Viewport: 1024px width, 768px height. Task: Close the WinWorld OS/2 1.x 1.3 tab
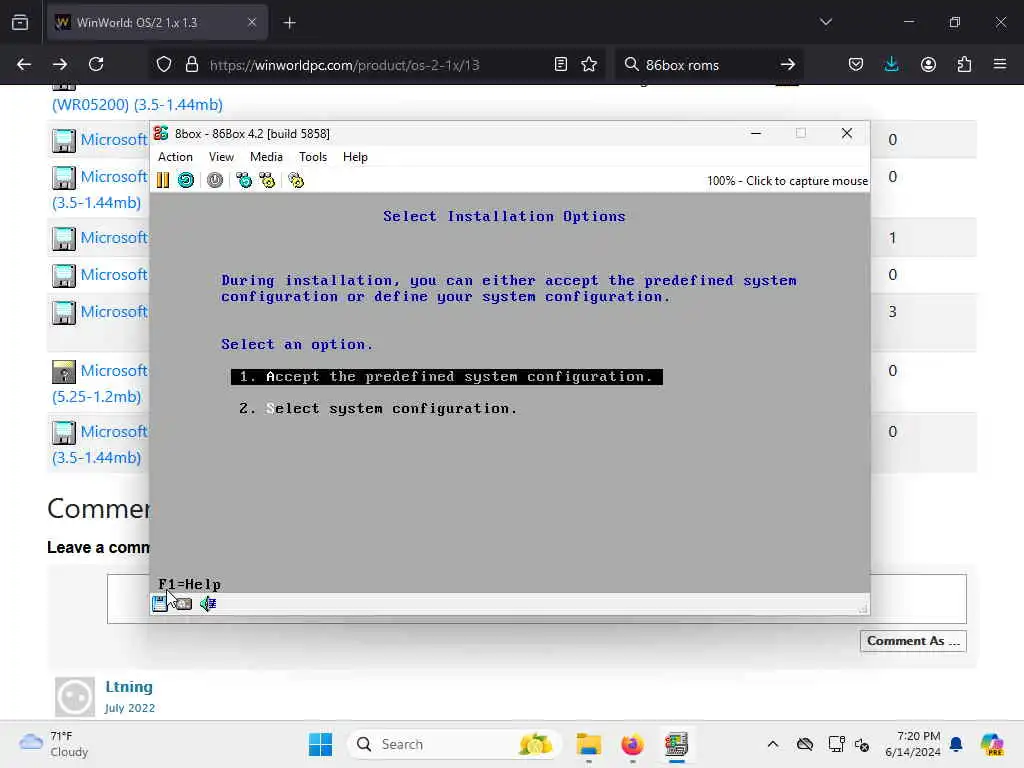[252, 23]
